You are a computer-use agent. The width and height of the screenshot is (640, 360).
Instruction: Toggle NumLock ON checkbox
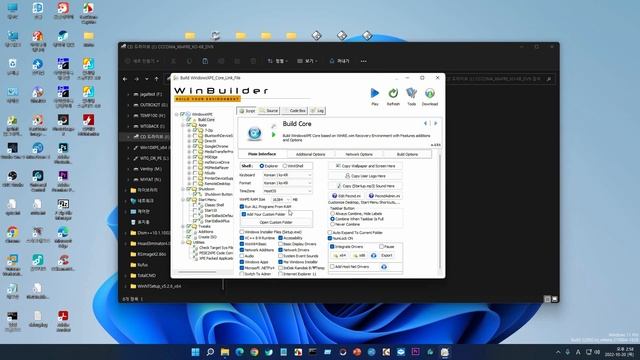click(x=330, y=238)
